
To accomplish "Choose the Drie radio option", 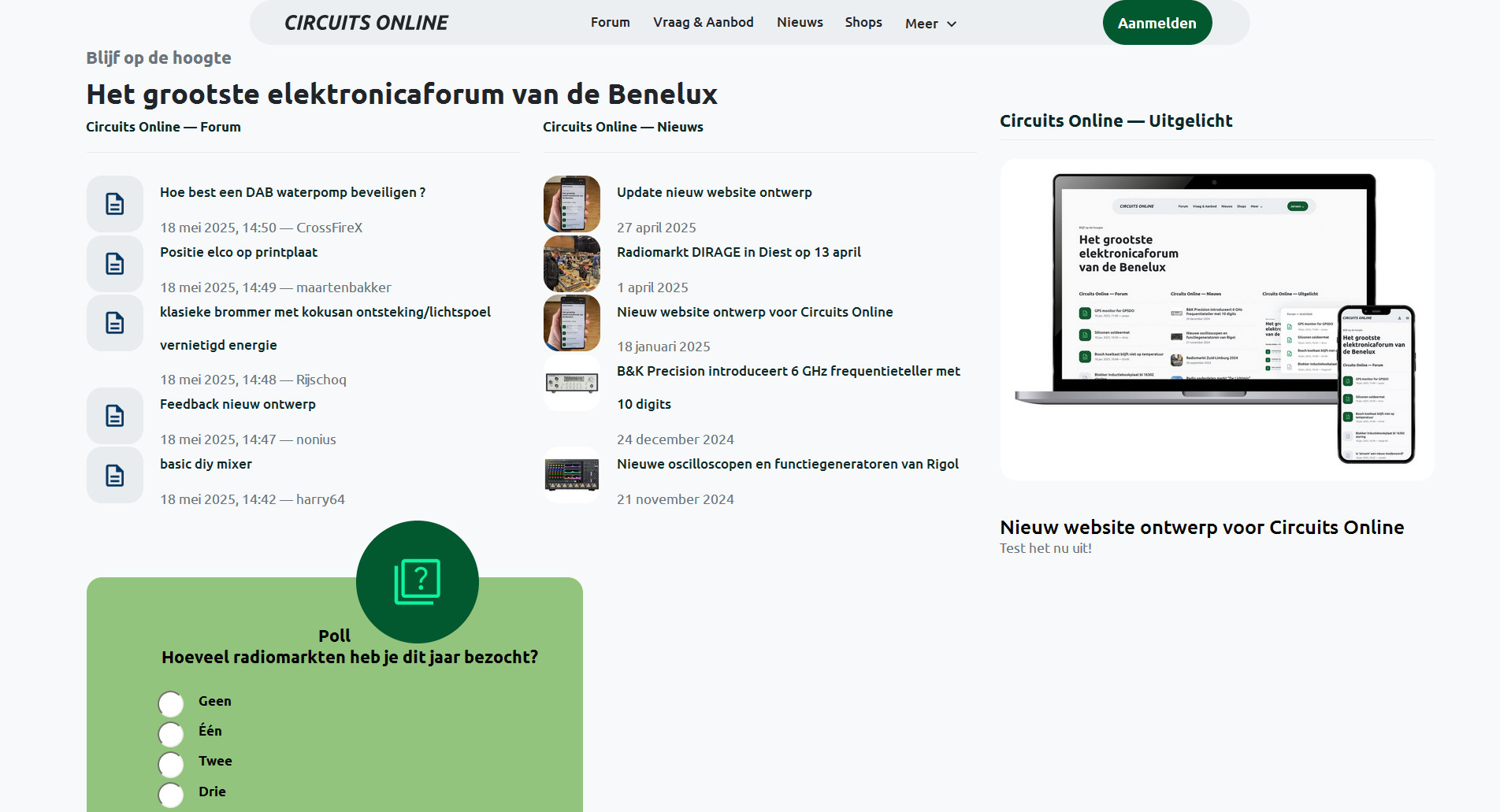I will 171,794.
